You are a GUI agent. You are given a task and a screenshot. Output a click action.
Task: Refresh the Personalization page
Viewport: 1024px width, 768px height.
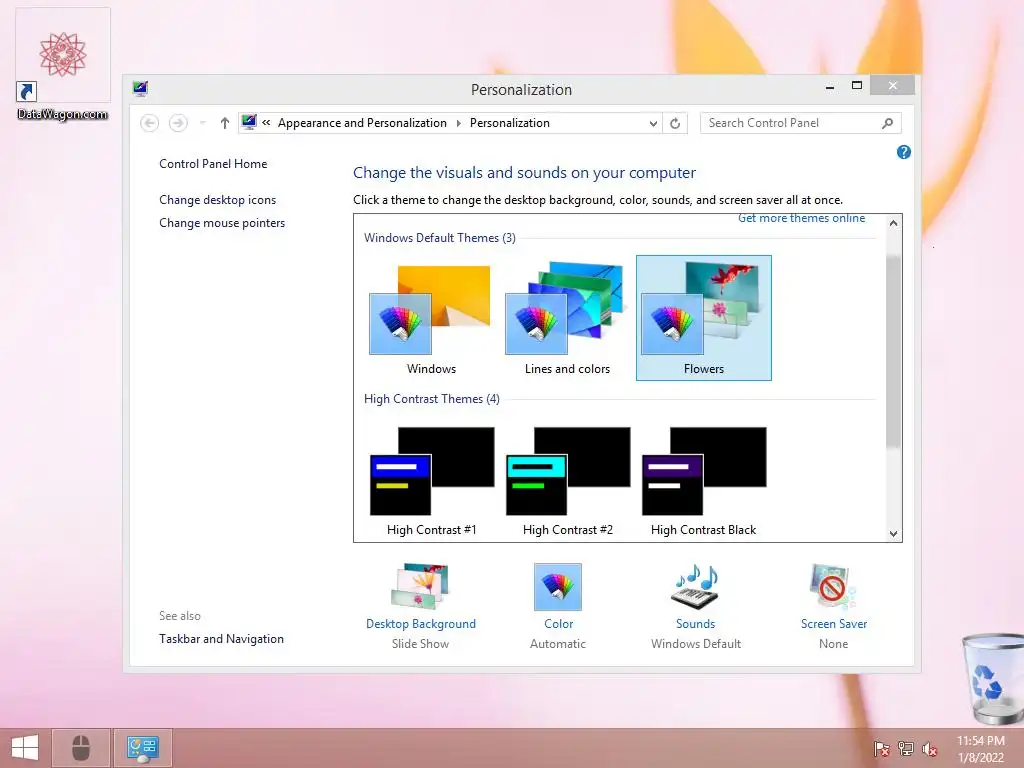click(675, 123)
